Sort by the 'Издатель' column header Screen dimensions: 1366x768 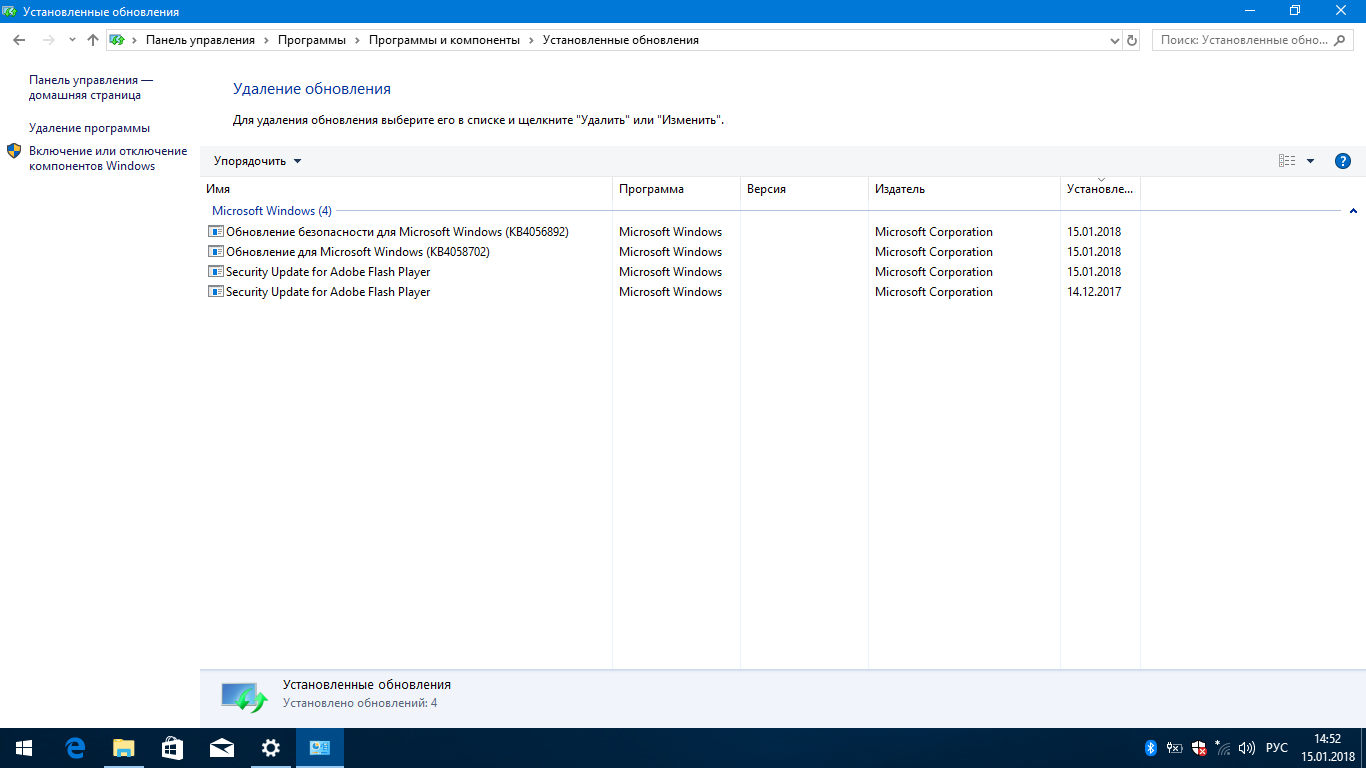(964, 189)
